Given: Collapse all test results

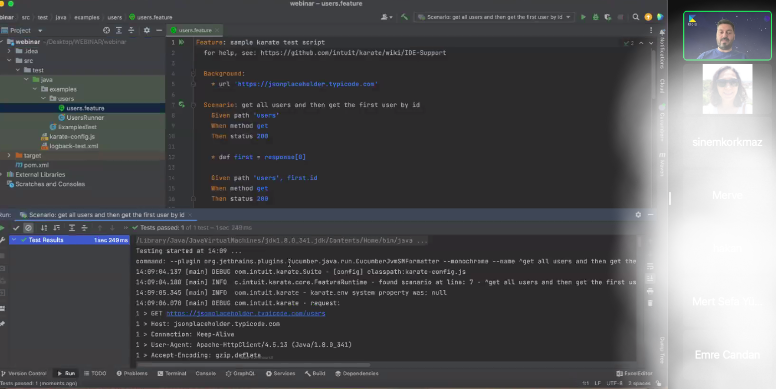Looking at the screenshot, I should click(x=84, y=228).
